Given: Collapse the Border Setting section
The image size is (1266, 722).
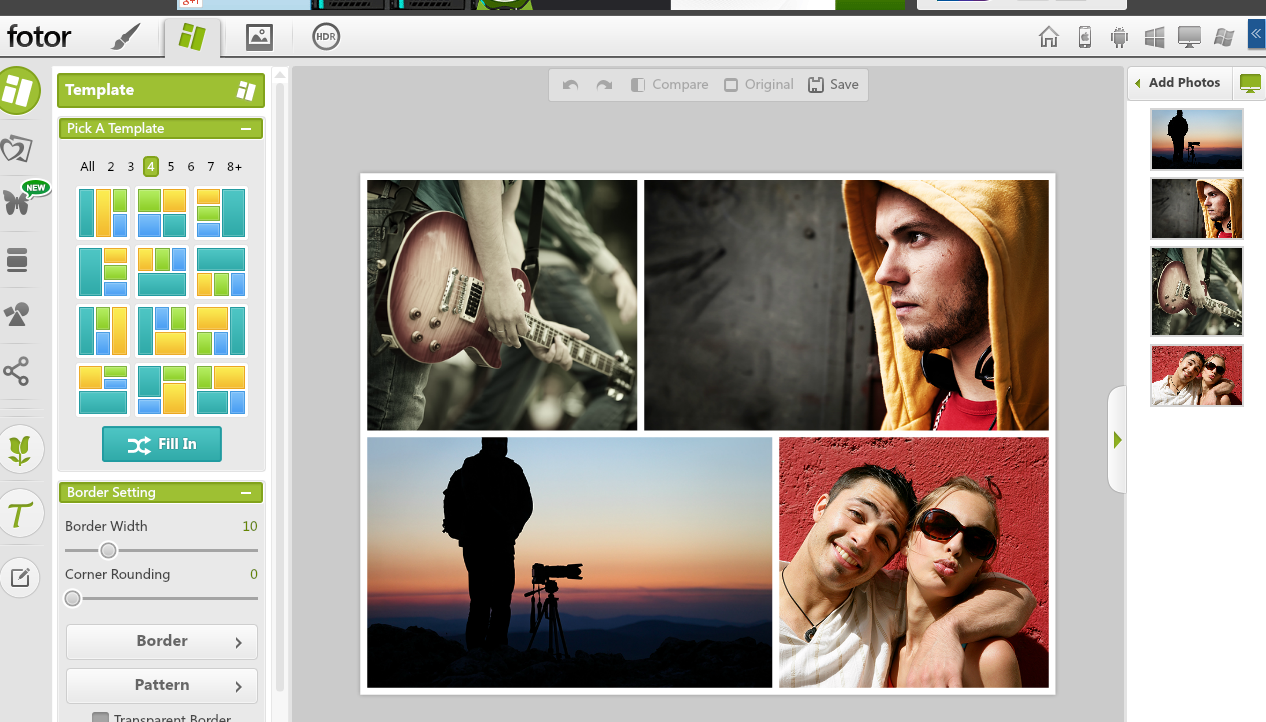Looking at the screenshot, I should click(246, 492).
